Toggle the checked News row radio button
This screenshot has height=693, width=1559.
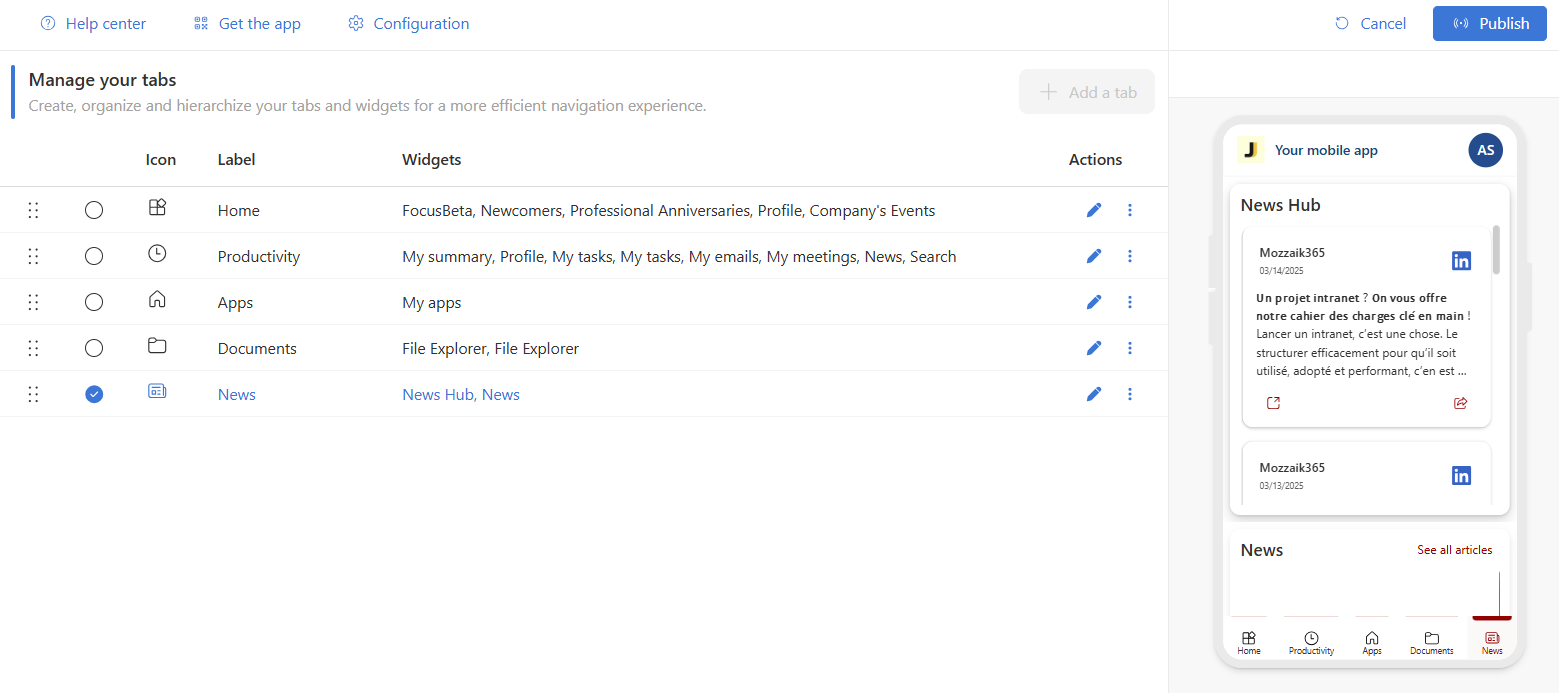[94, 394]
